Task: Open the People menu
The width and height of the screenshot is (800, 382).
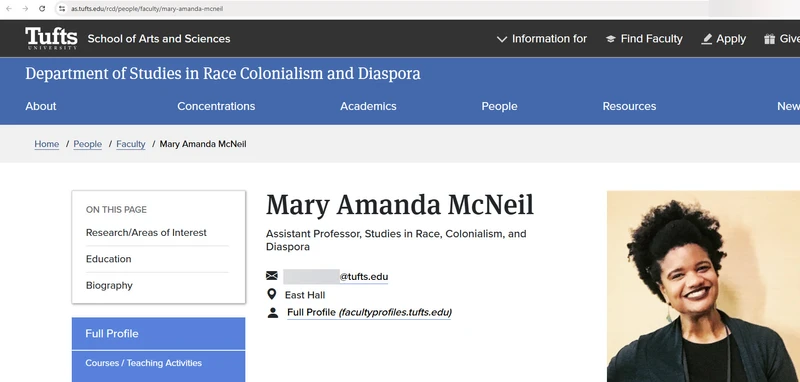Action: 499,106
